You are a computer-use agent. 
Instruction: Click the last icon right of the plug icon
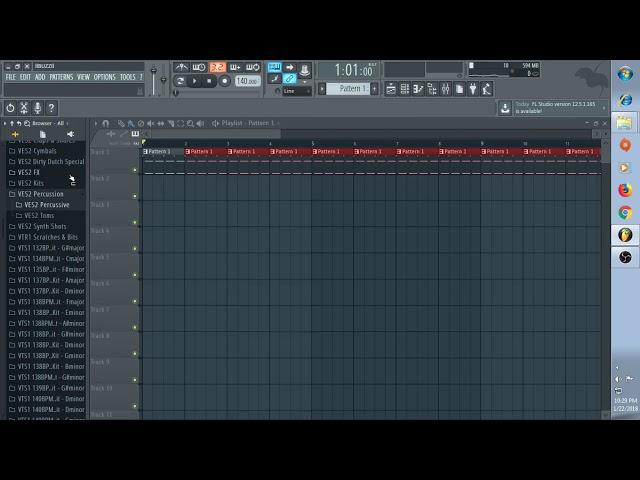pos(487,89)
